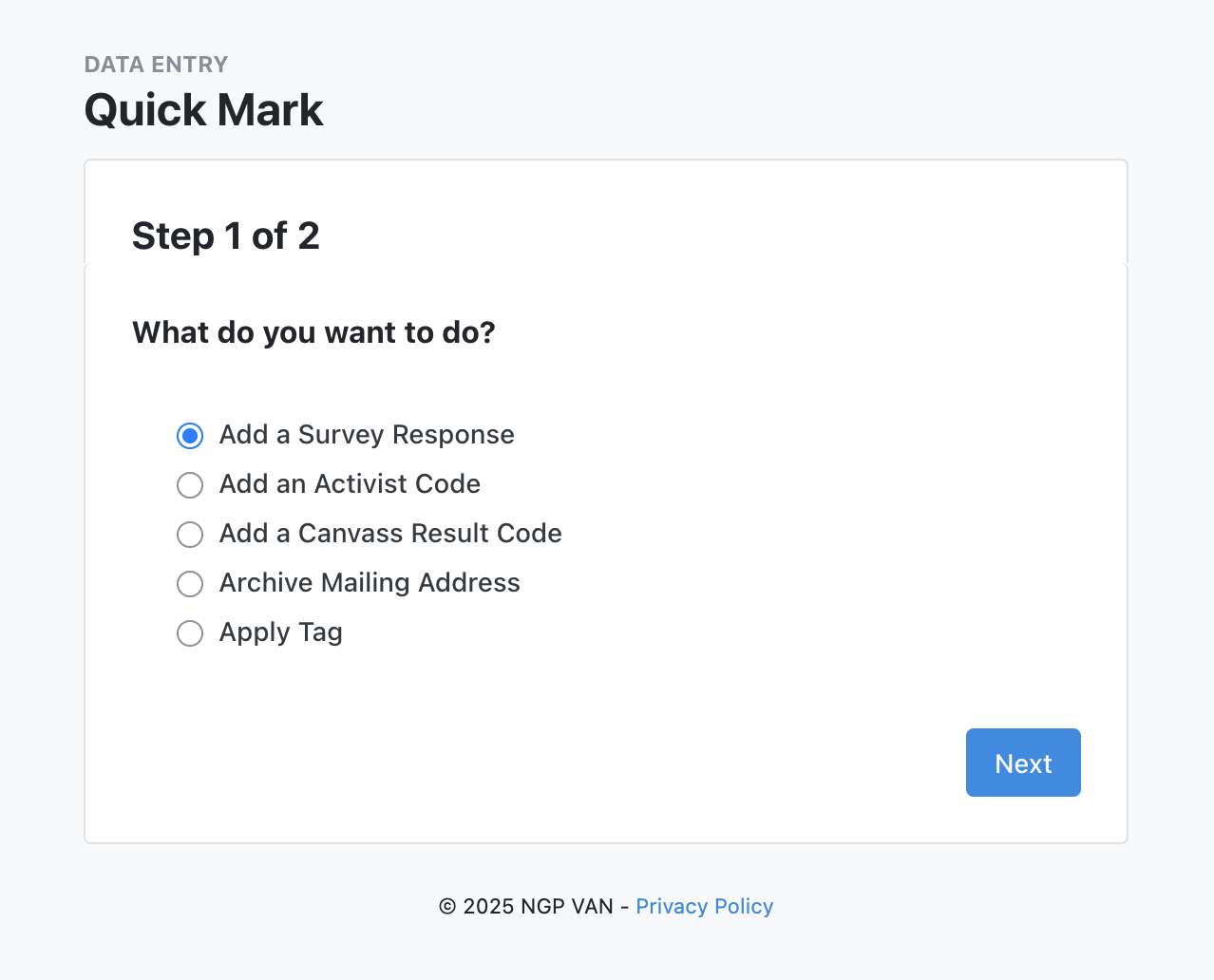This screenshot has height=980, width=1214.
Task: Click the Quick Mark page title
Action: [203, 110]
